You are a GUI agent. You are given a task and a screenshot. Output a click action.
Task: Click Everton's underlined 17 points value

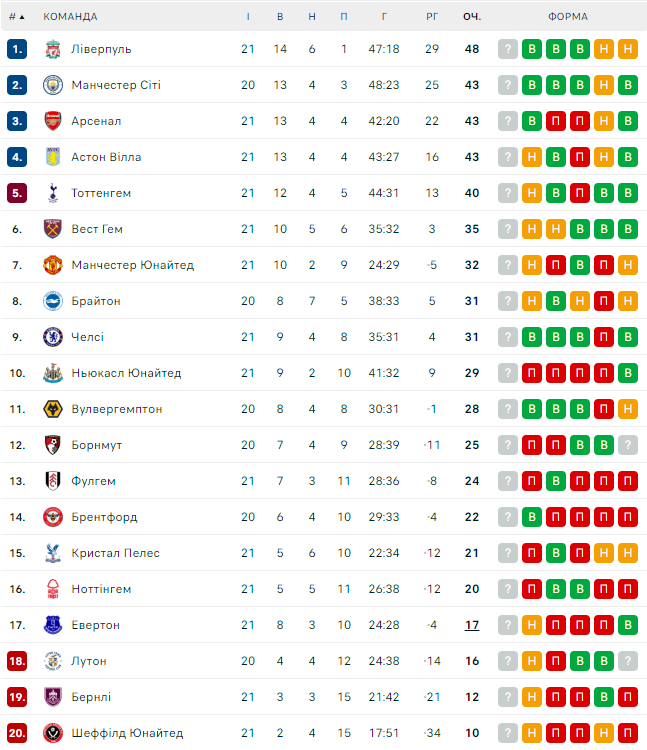pos(472,625)
